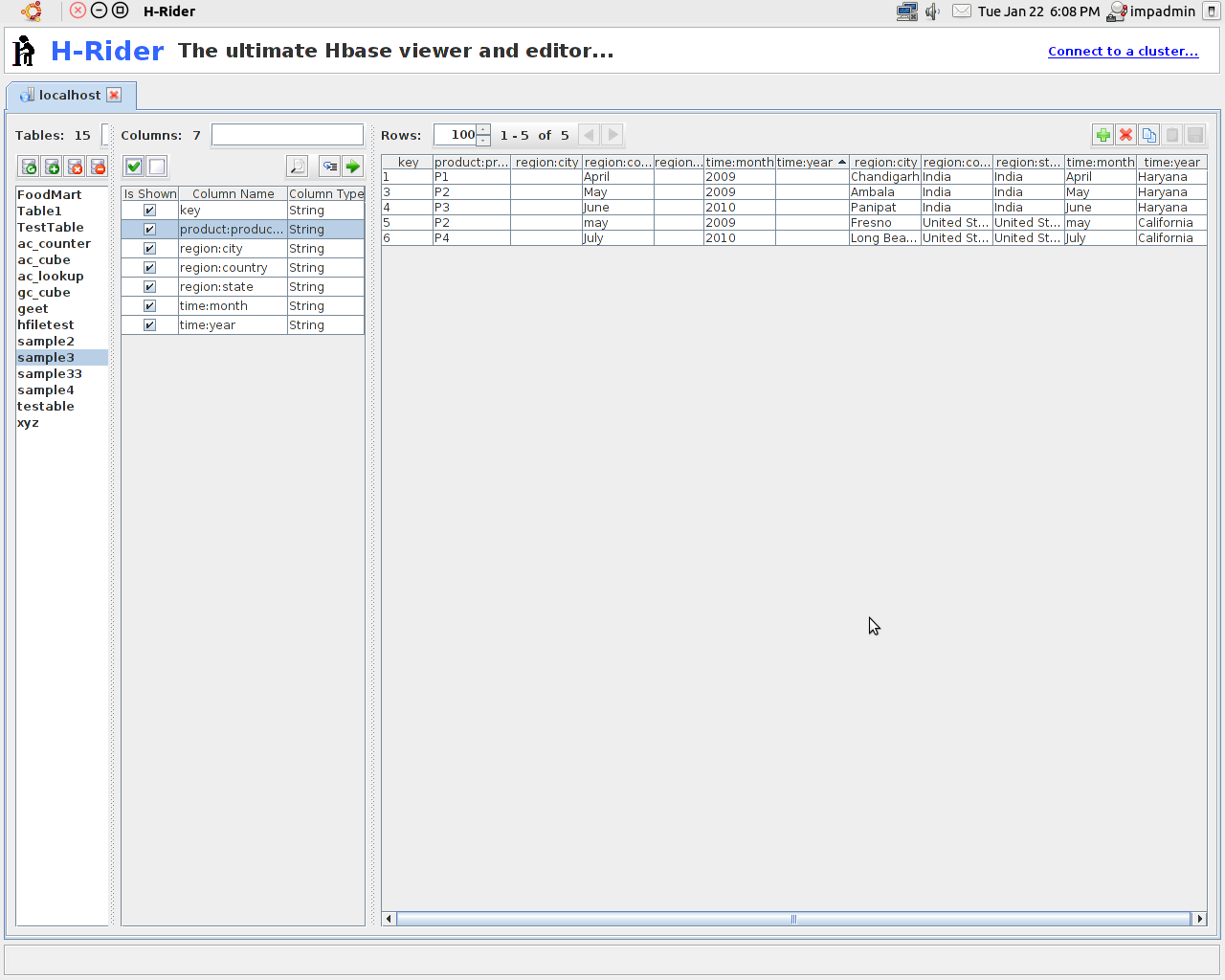Image resolution: width=1225 pixels, height=980 pixels.
Task: Open the Ubuntu logo menu in the top bar
Action: [32, 11]
